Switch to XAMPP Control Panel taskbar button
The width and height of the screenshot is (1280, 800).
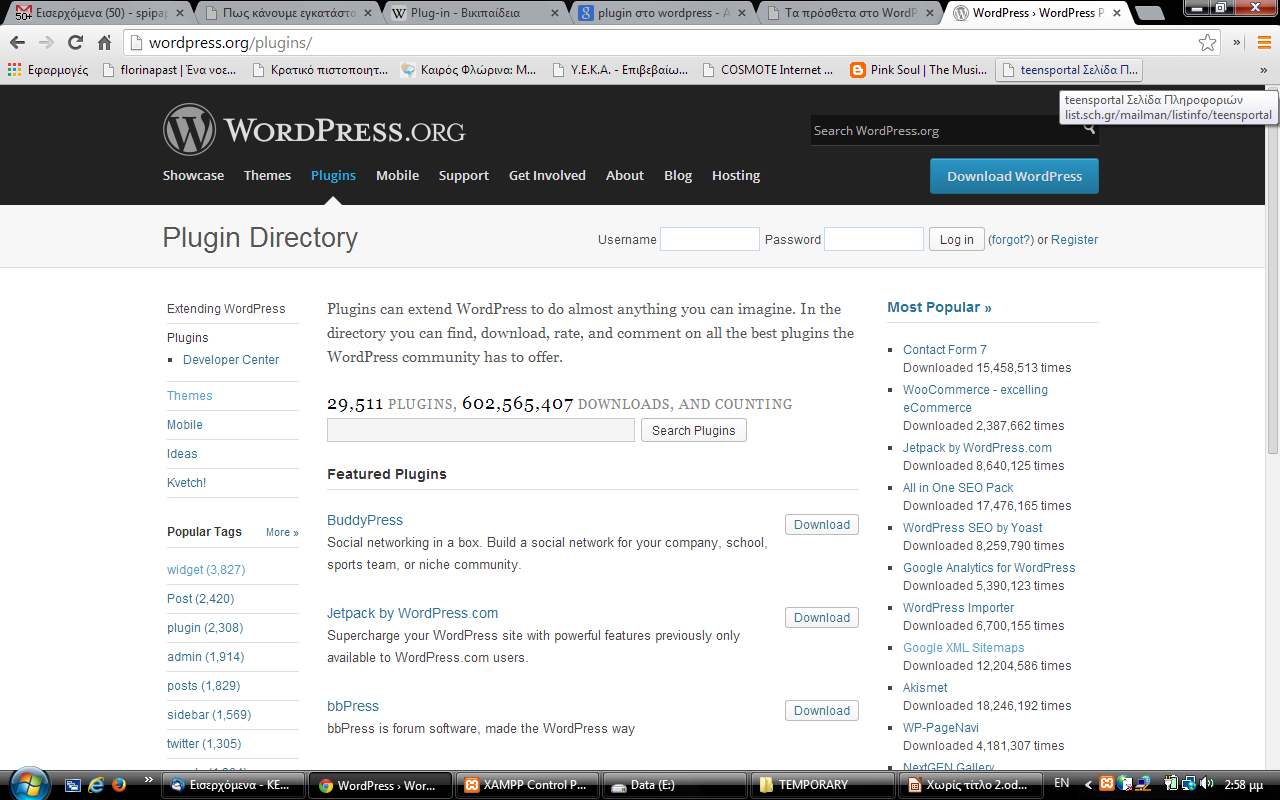click(527, 785)
